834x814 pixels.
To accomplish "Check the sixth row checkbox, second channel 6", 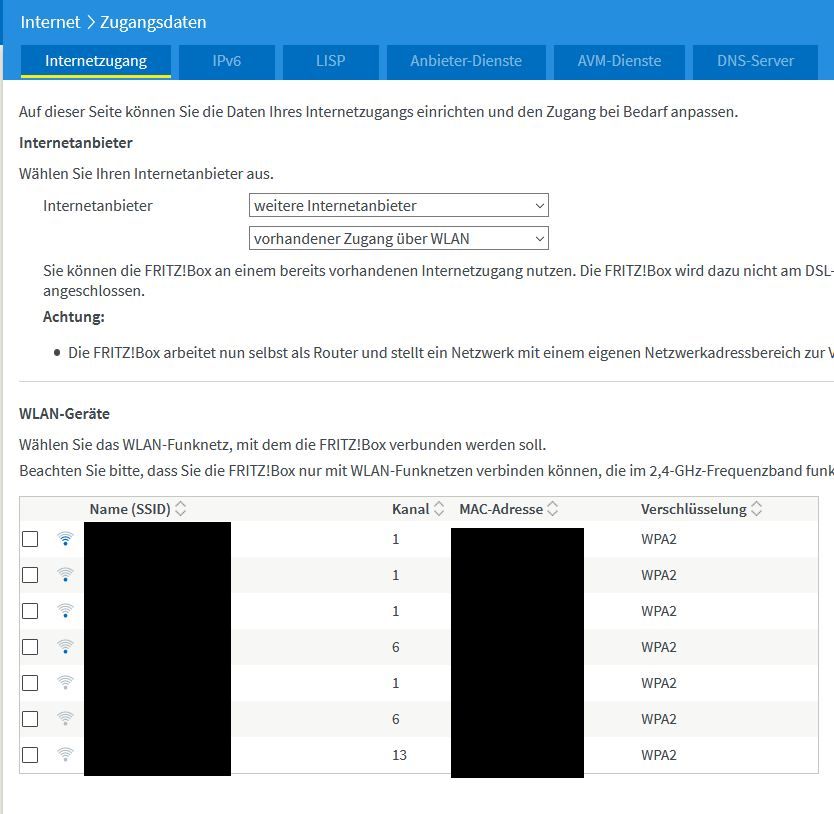I will point(30,719).
